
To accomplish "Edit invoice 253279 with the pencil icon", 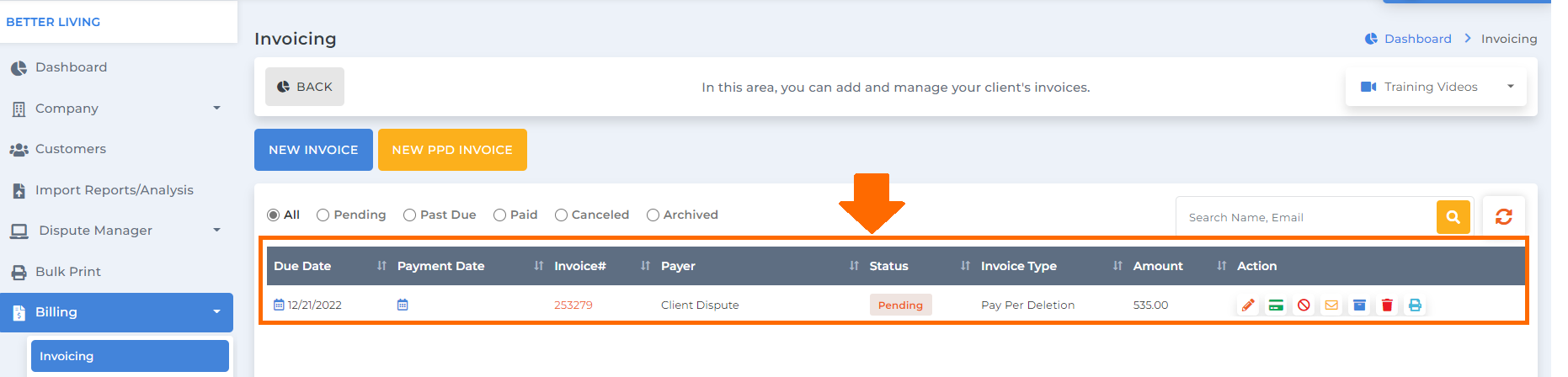I will pyautogui.click(x=1248, y=305).
